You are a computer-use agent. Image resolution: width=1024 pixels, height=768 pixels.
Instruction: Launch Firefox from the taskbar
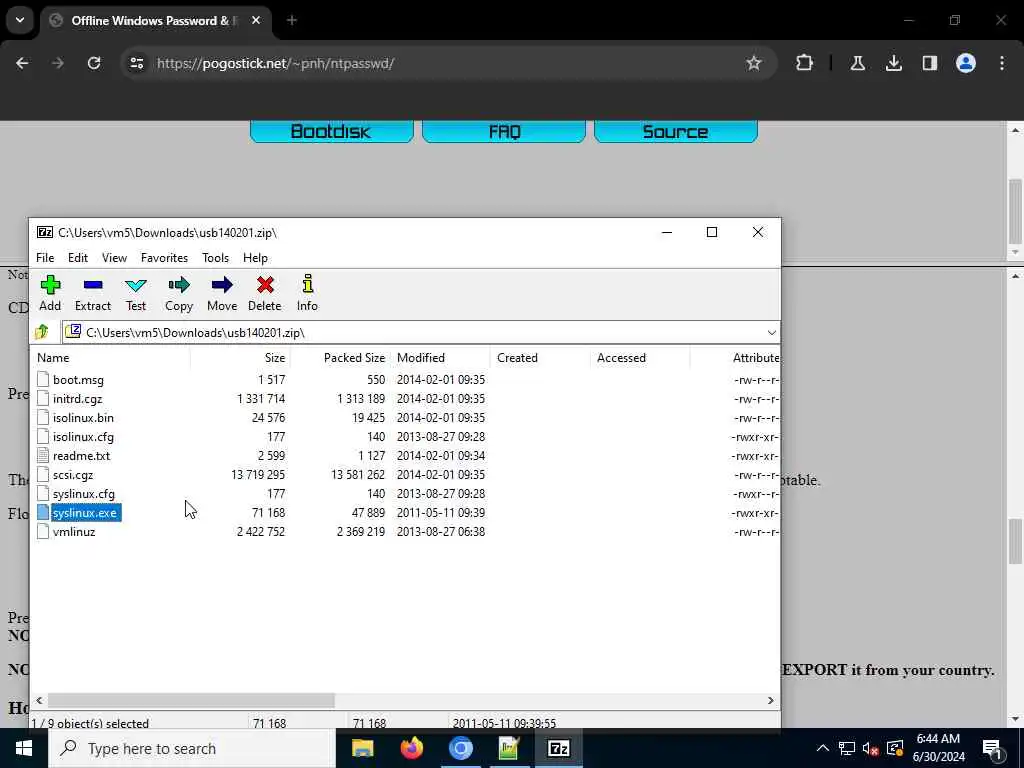coord(411,748)
